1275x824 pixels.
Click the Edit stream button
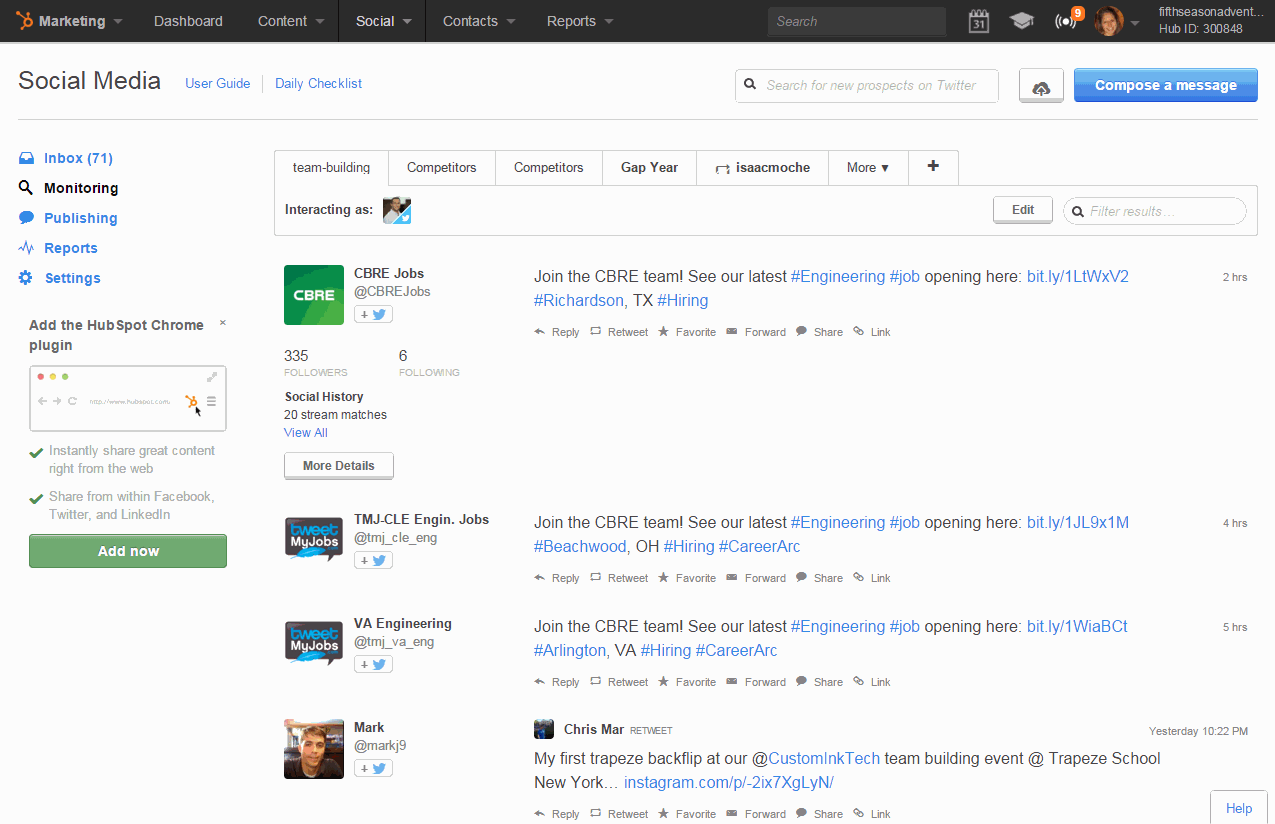click(x=1023, y=210)
